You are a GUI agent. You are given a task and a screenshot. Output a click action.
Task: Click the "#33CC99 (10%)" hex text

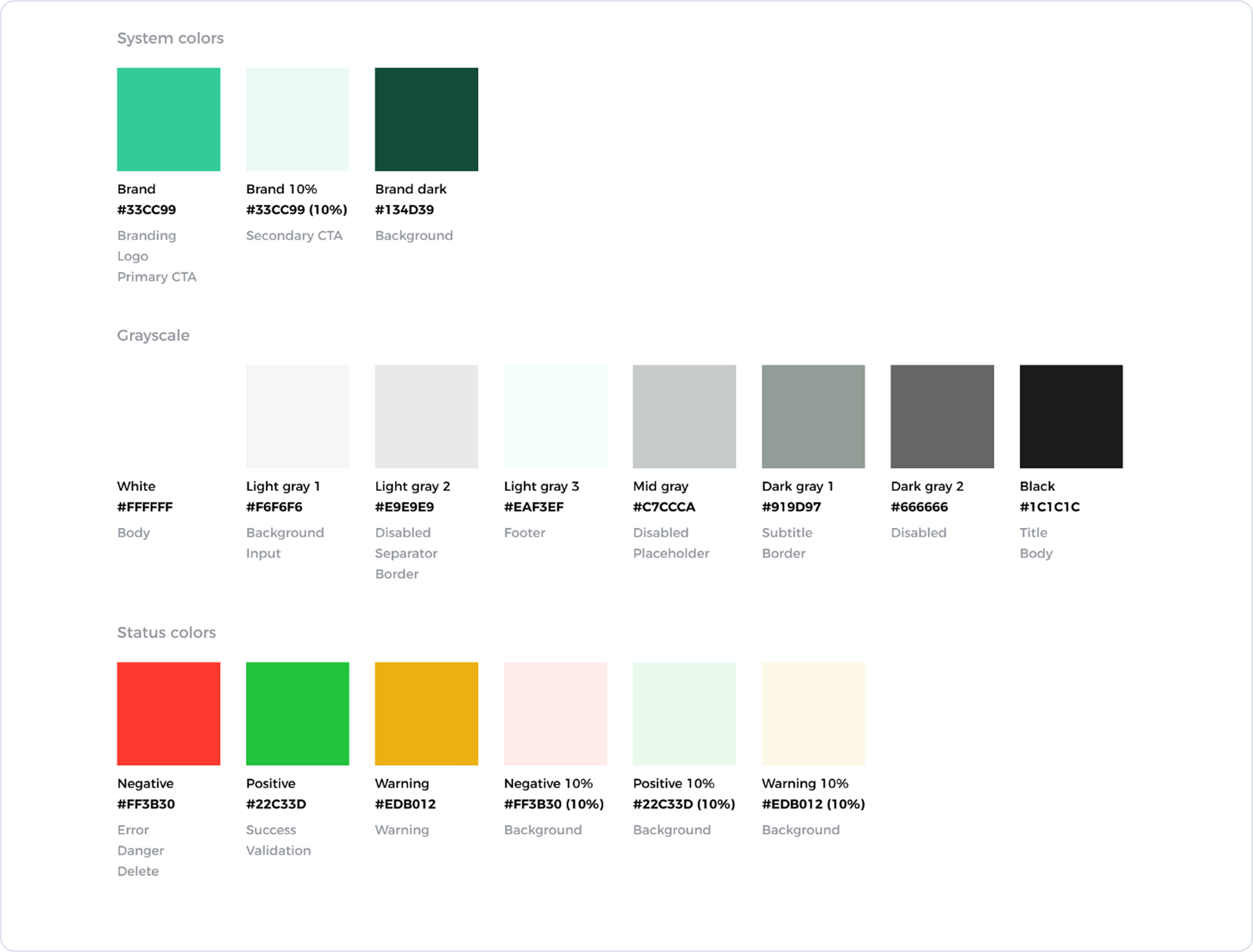pos(297,210)
